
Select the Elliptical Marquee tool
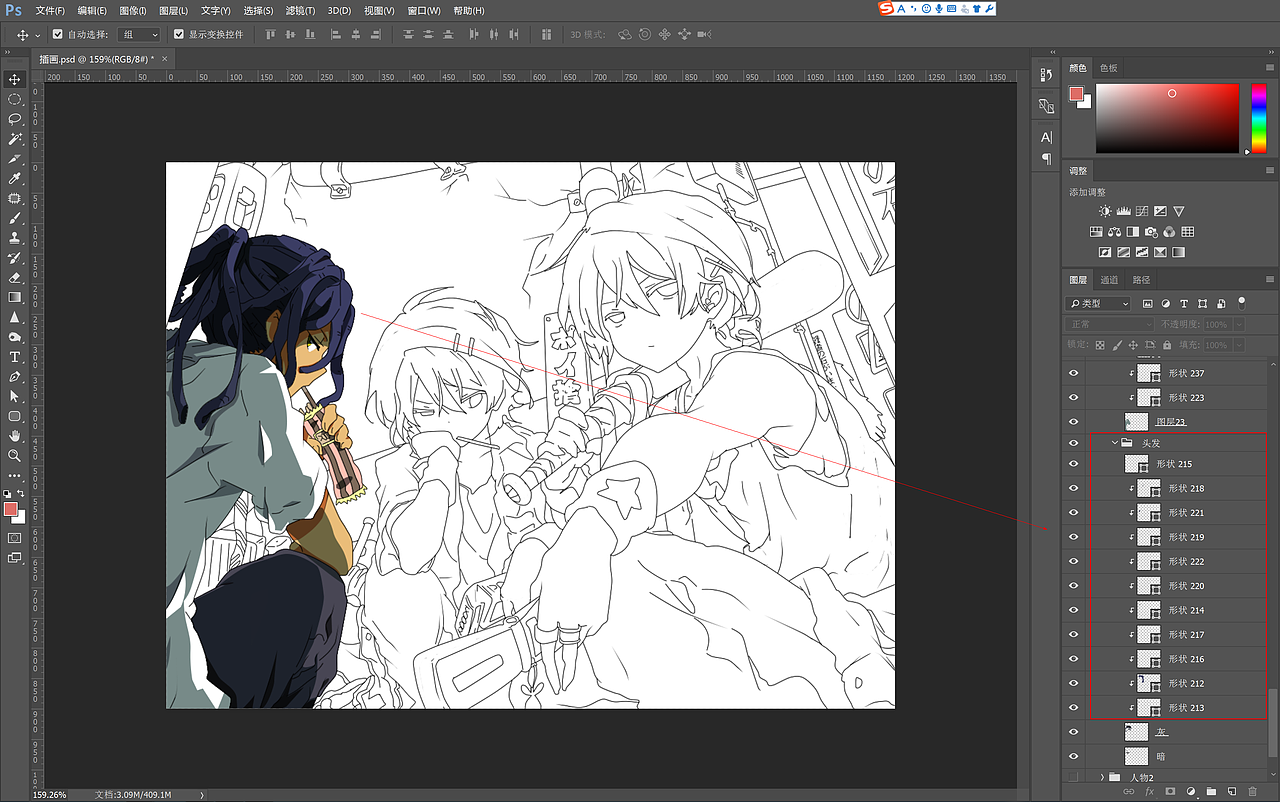(x=15, y=99)
